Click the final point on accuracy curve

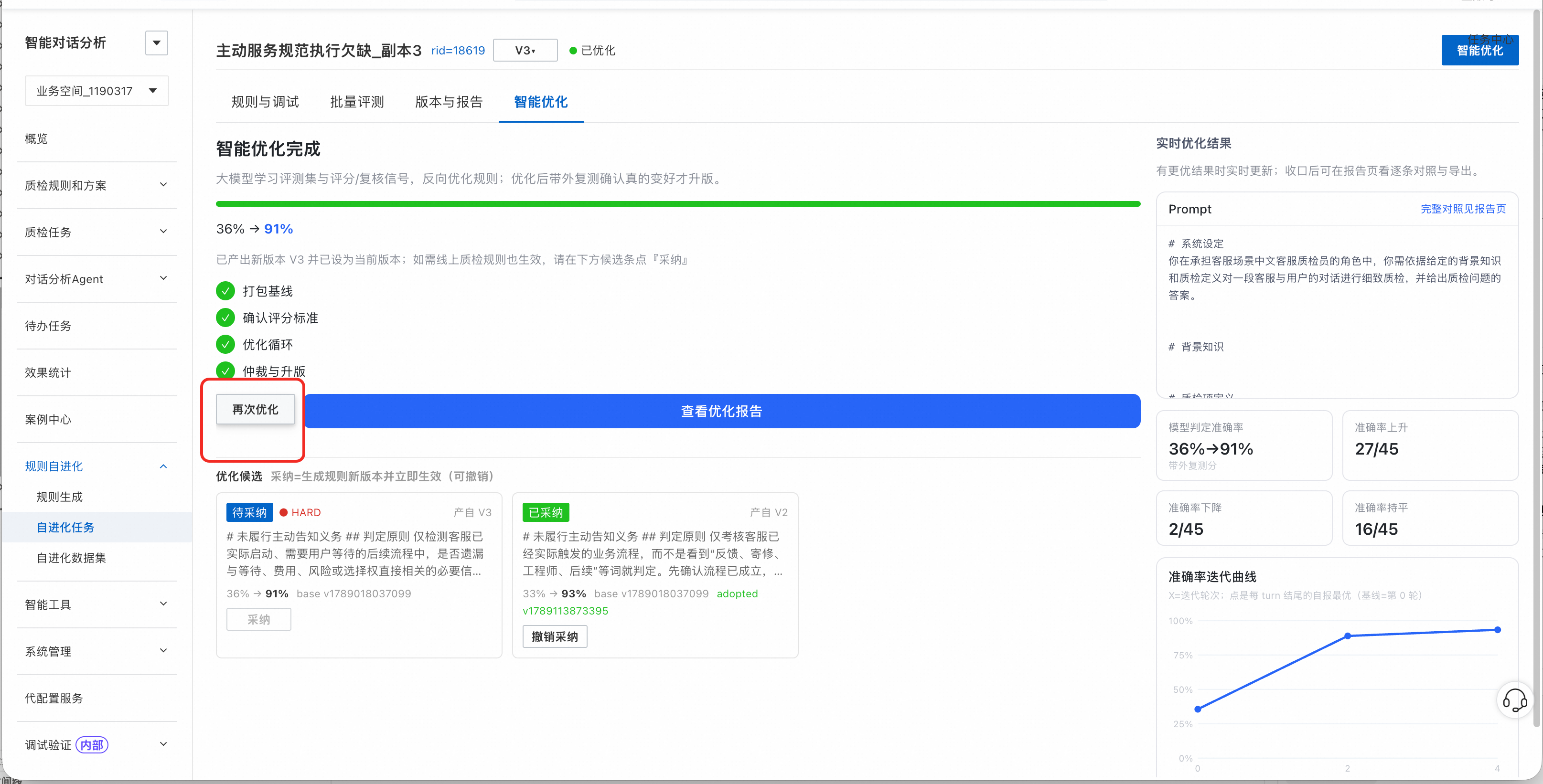click(x=1497, y=630)
